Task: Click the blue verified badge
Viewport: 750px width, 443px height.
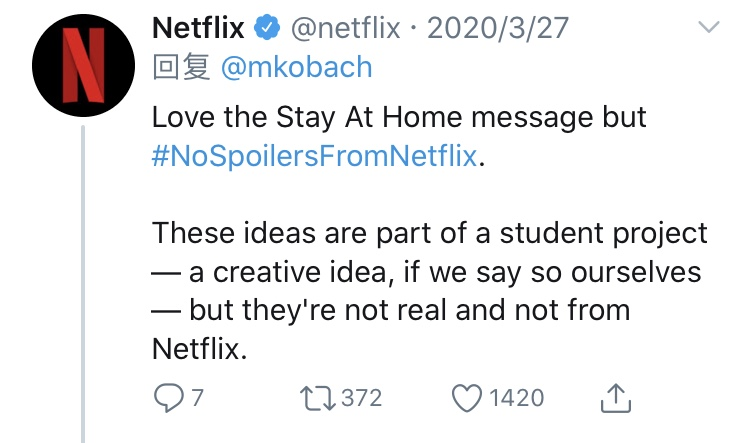Action: [x=267, y=27]
